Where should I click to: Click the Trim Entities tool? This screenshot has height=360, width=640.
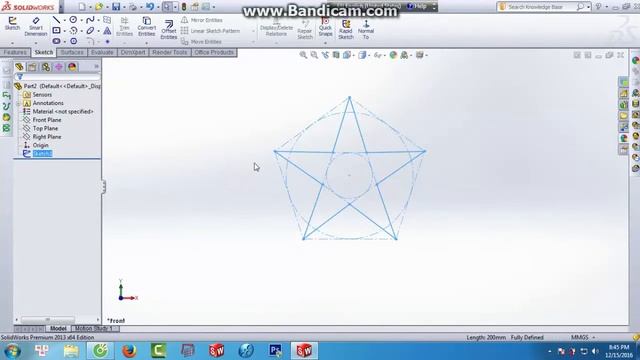click(x=124, y=27)
